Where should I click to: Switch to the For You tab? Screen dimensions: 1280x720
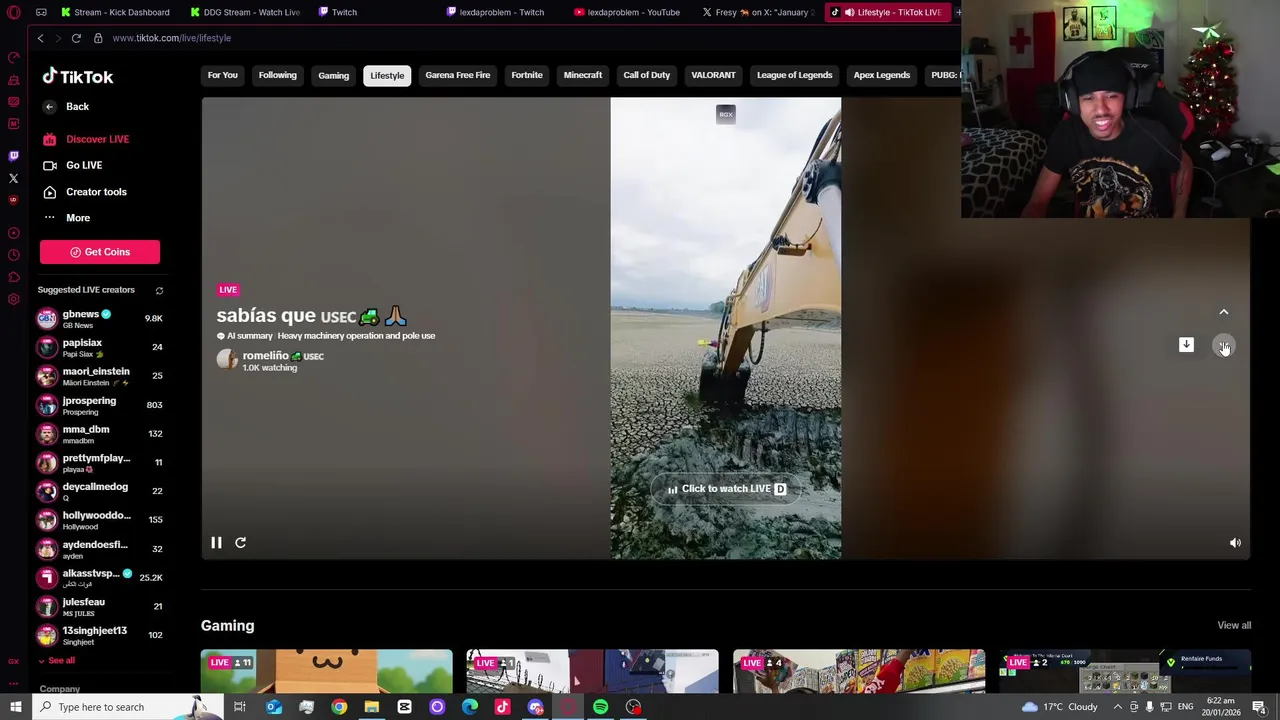click(222, 75)
